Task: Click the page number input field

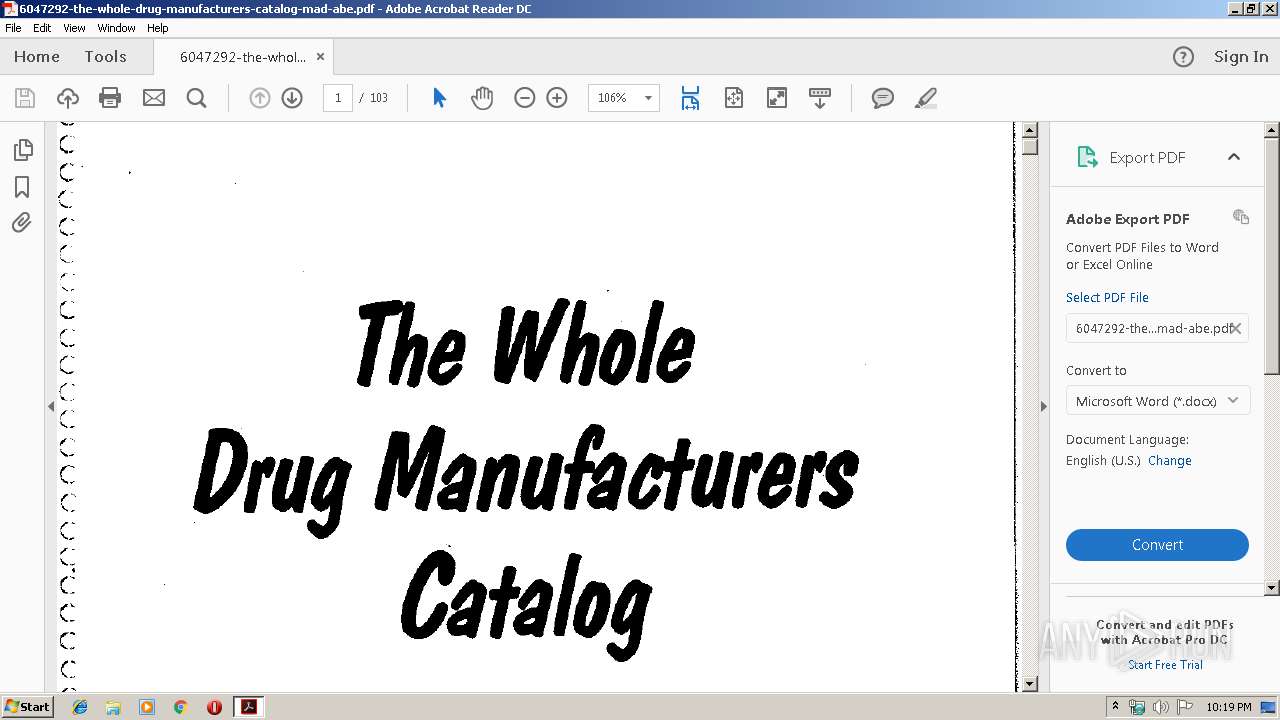Action: tap(338, 98)
